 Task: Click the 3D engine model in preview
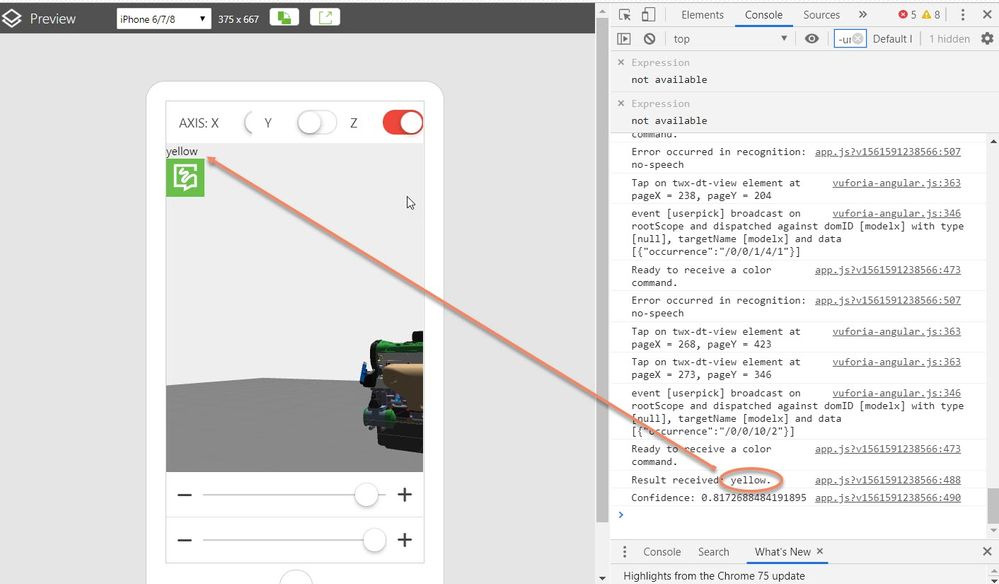(x=392, y=391)
